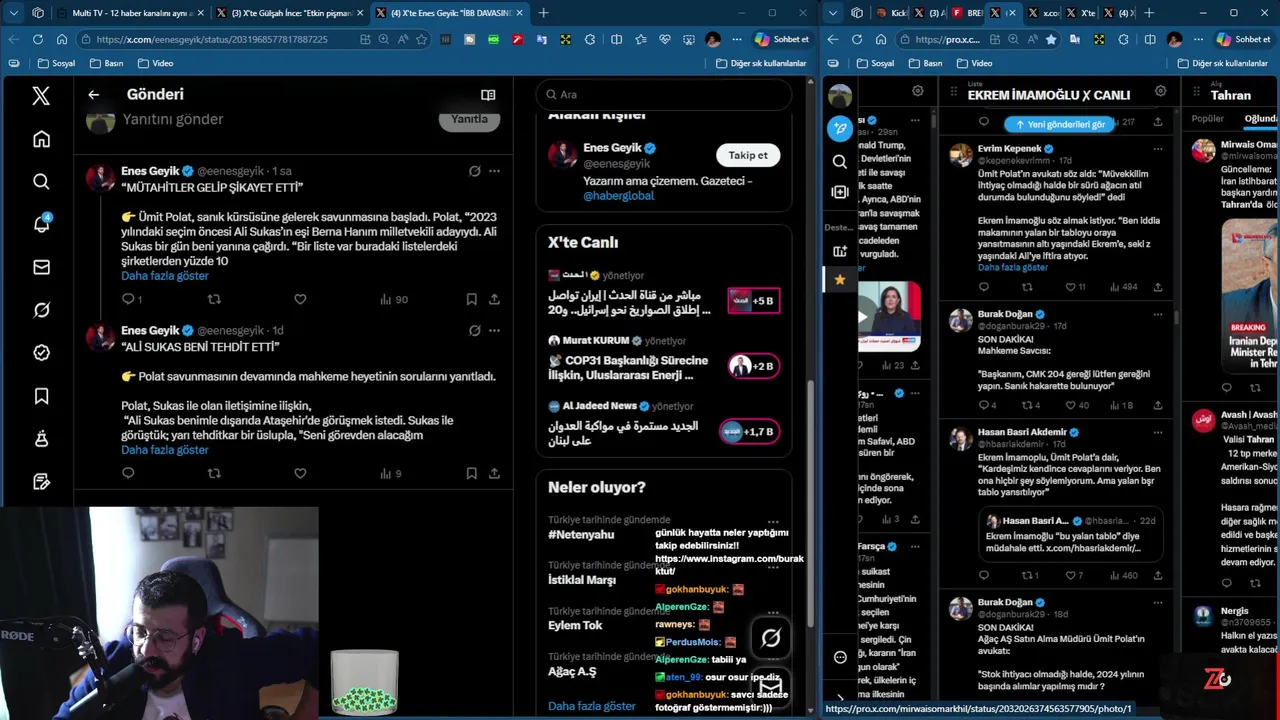View stats of the post with 90 views

pos(394,299)
